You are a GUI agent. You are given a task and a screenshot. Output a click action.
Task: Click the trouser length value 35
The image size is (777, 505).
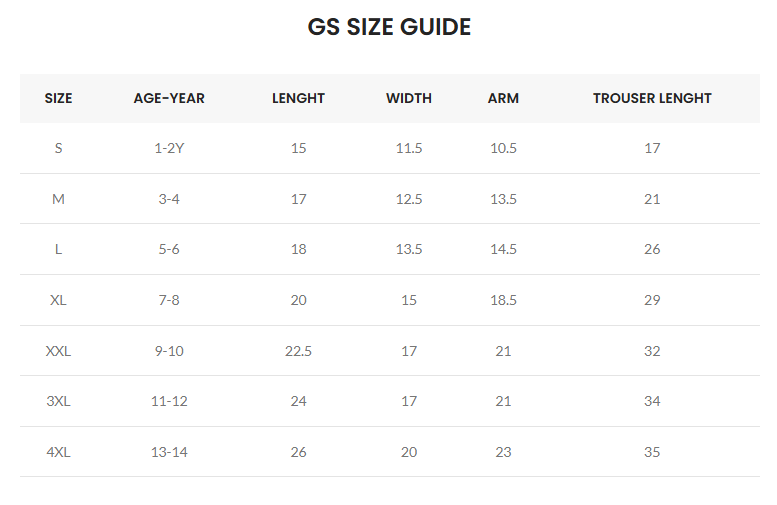(652, 452)
